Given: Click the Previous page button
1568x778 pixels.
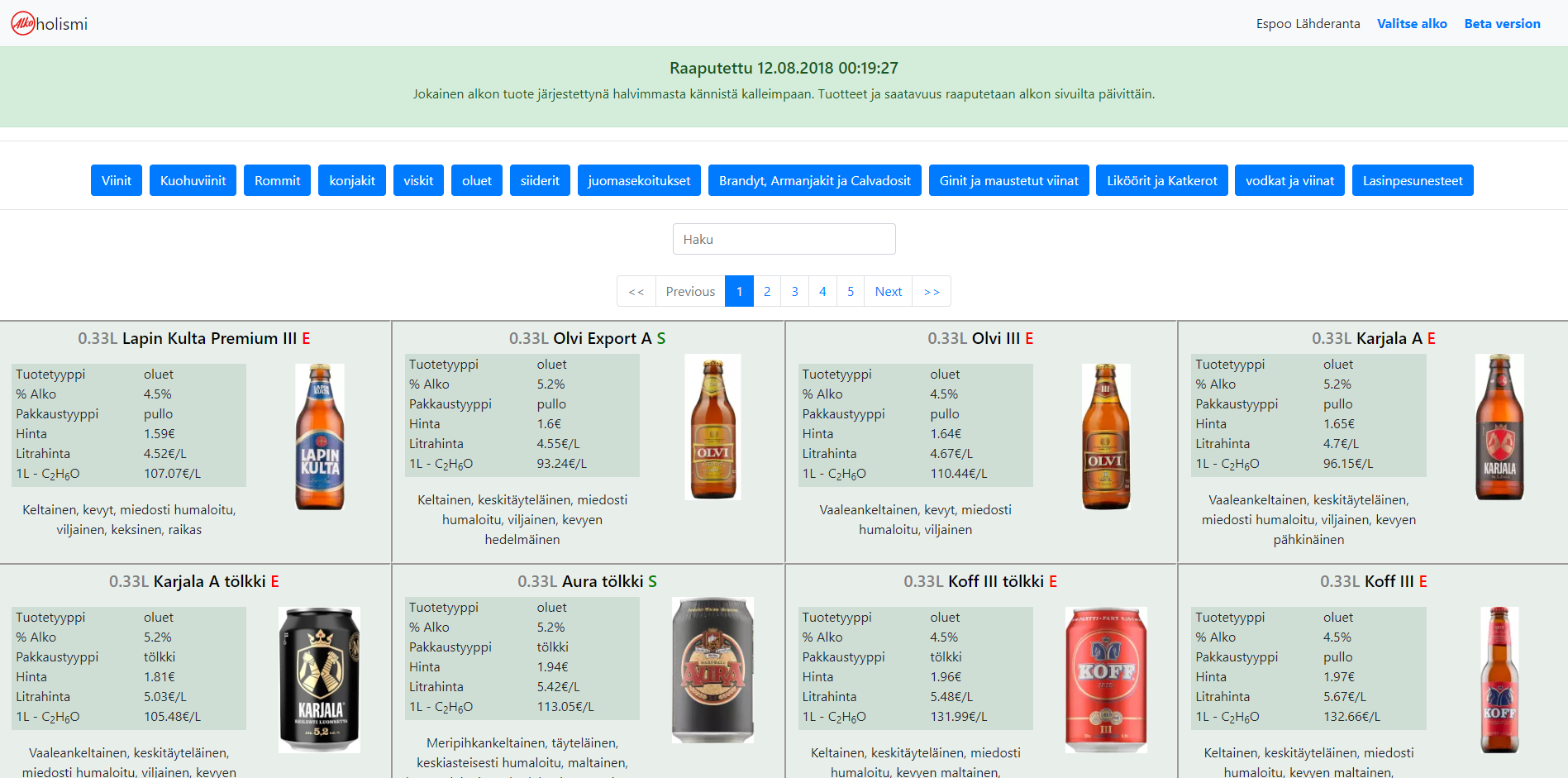Looking at the screenshot, I should tap(690, 291).
